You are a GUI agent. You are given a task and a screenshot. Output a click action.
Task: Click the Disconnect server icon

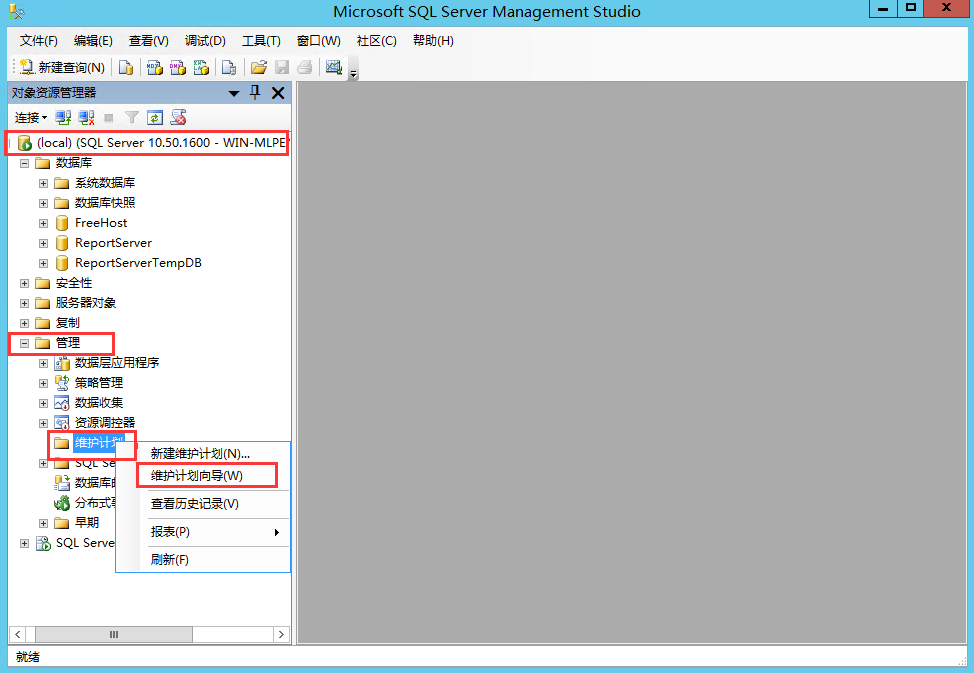pos(86,117)
